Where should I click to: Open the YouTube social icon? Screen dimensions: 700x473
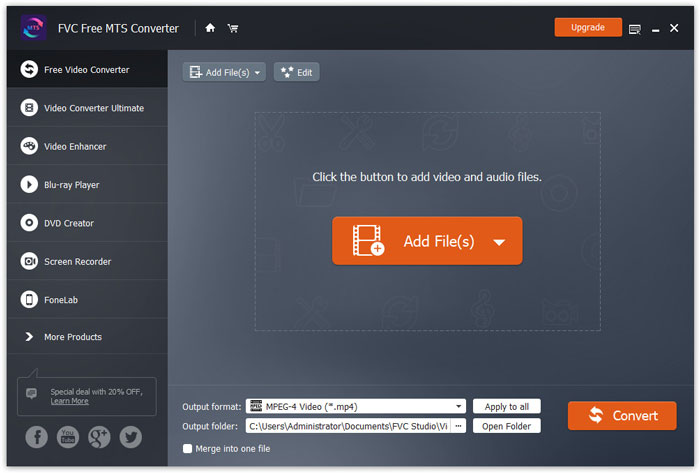point(68,436)
